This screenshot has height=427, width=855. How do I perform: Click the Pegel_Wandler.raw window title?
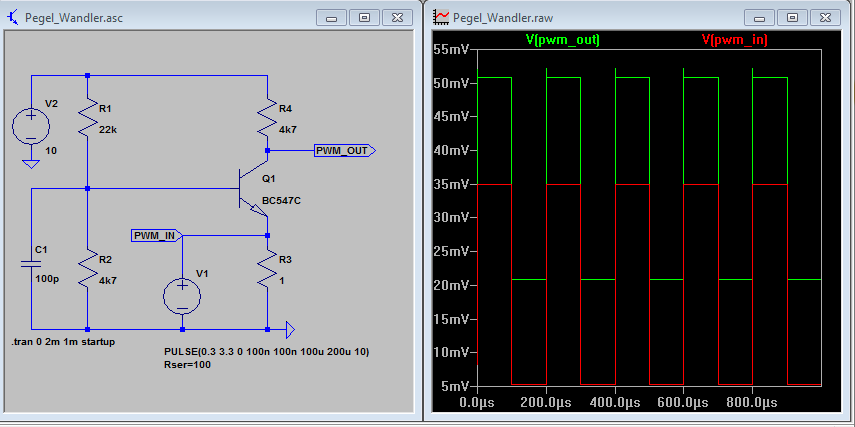point(503,17)
